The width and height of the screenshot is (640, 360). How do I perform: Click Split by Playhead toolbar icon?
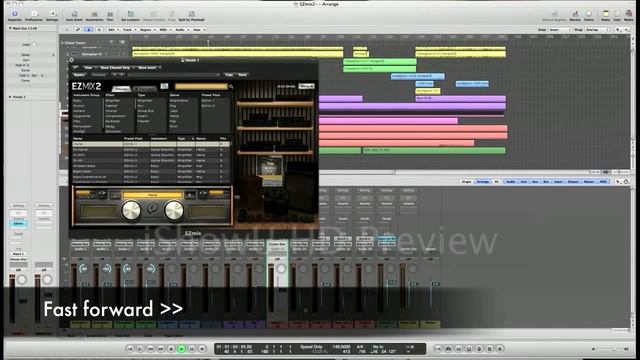coord(191,16)
